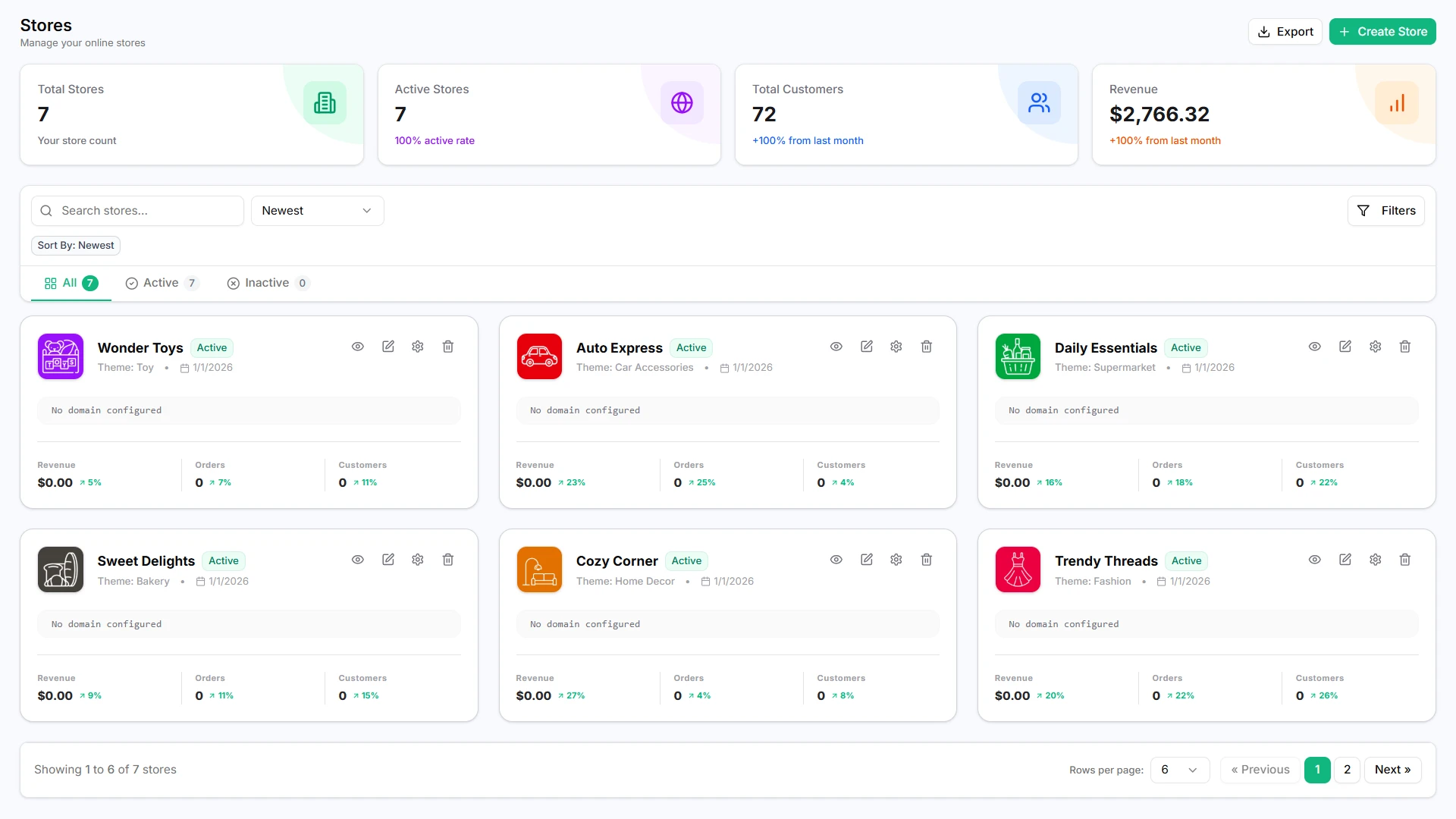Click the Cozy Corner sofa logo
The width and height of the screenshot is (1456, 819).
coord(539,570)
